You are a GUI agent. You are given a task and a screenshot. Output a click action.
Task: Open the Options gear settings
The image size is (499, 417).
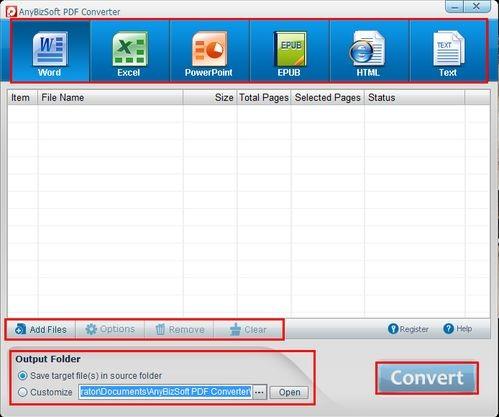(110, 329)
